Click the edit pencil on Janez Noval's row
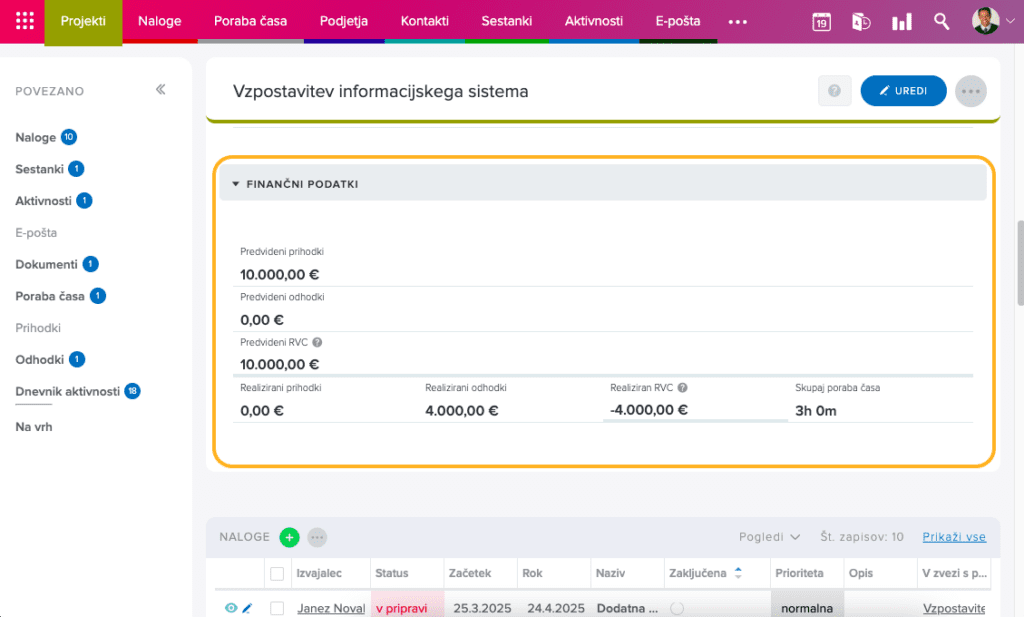Screen dimensions: 1024x617 coord(248,607)
